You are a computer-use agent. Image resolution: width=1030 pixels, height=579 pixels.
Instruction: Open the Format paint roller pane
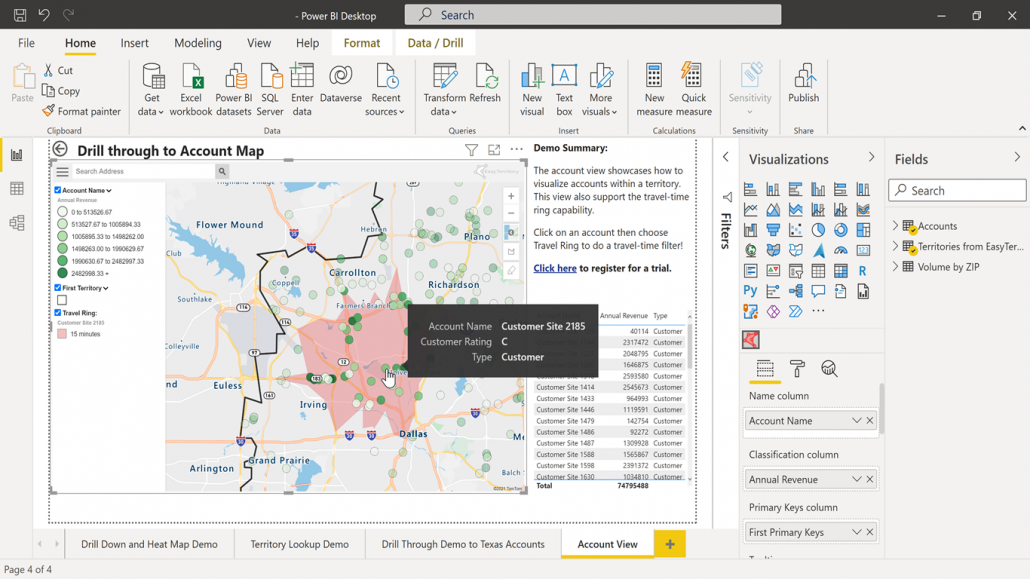click(797, 369)
